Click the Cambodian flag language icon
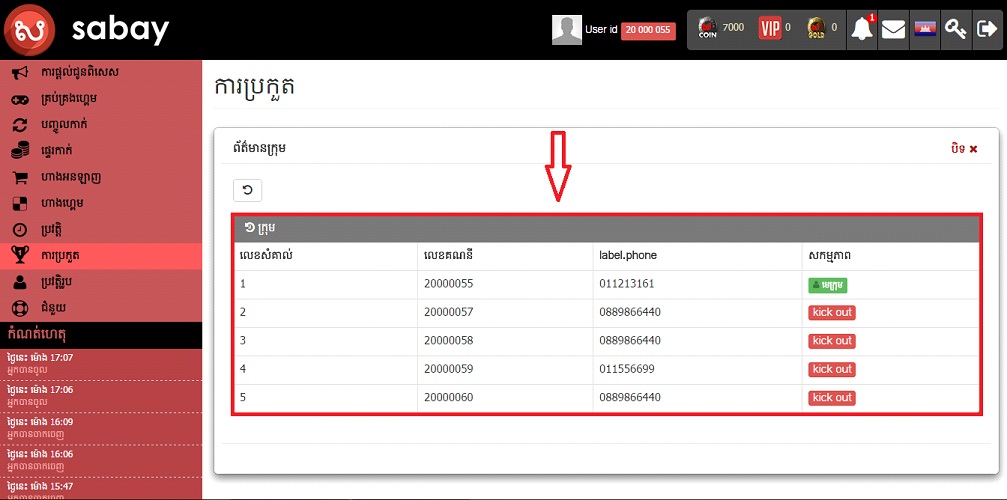Screen dimensions: 1007x500 pyautogui.click(x=924, y=30)
